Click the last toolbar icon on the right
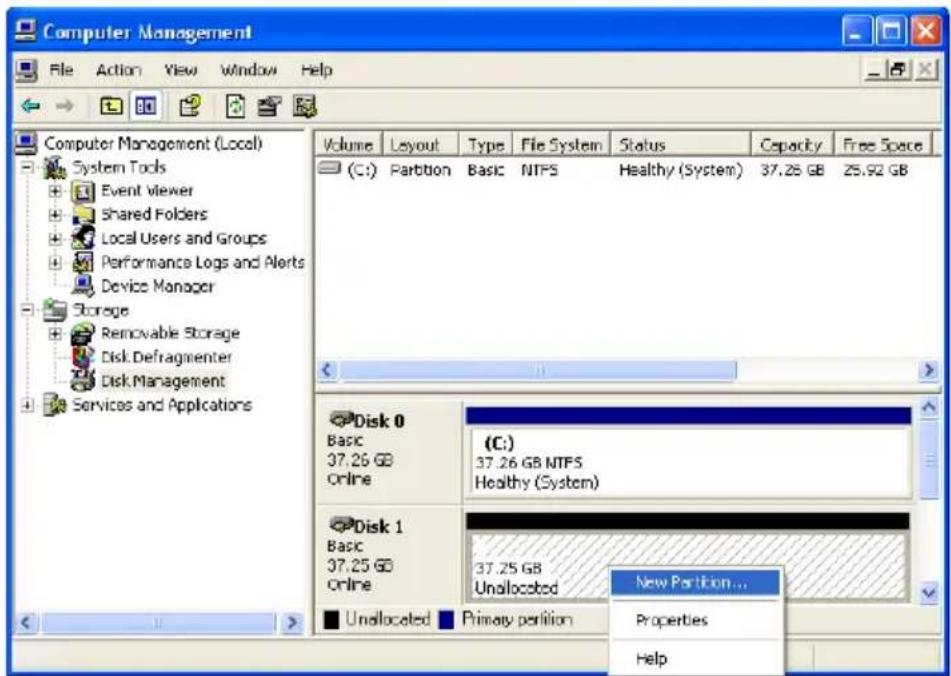Viewport: 951px width, 676px height. [x=304, y=107]
